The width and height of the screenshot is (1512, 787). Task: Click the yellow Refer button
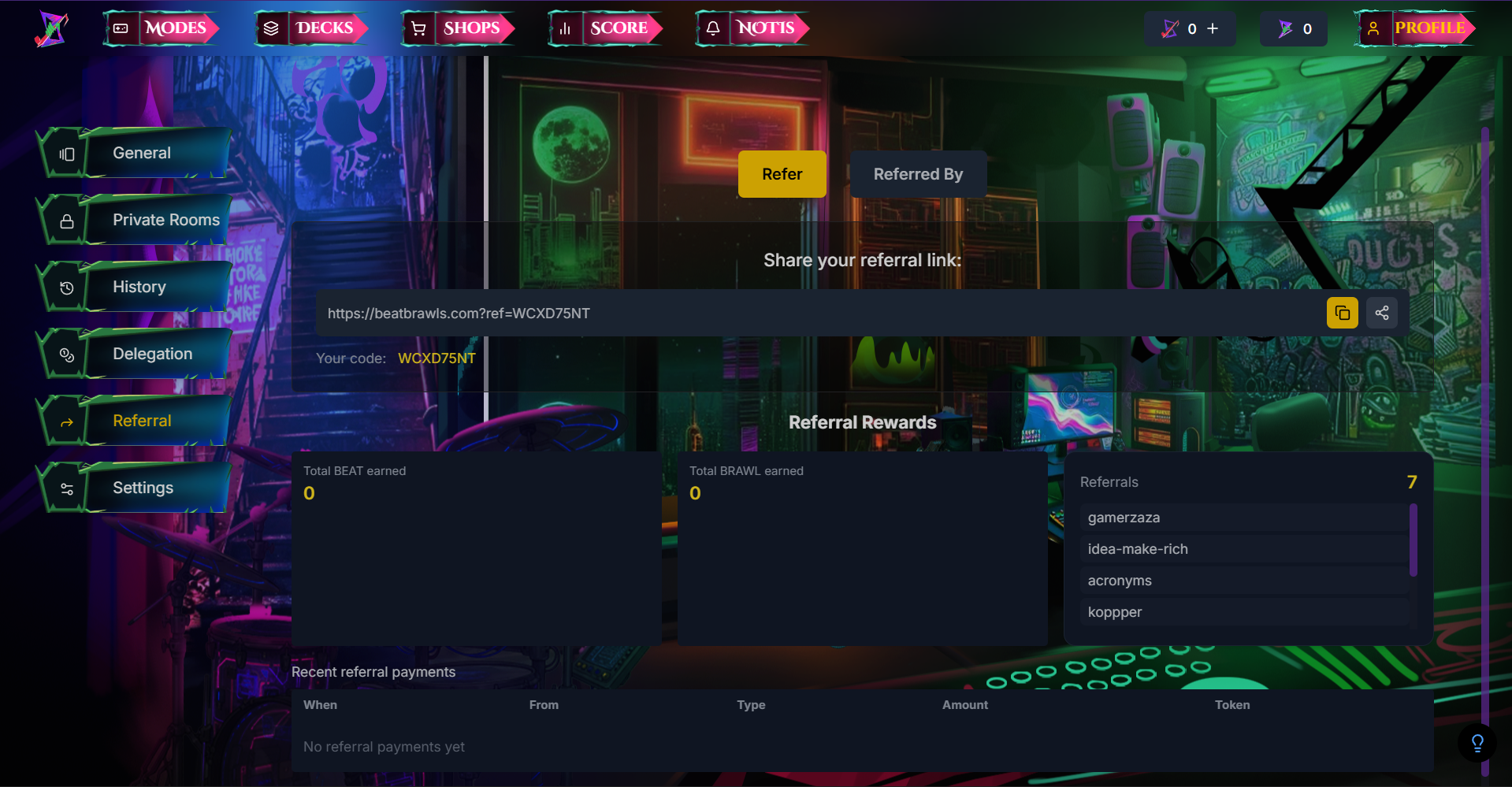click(x=782, y=173)
